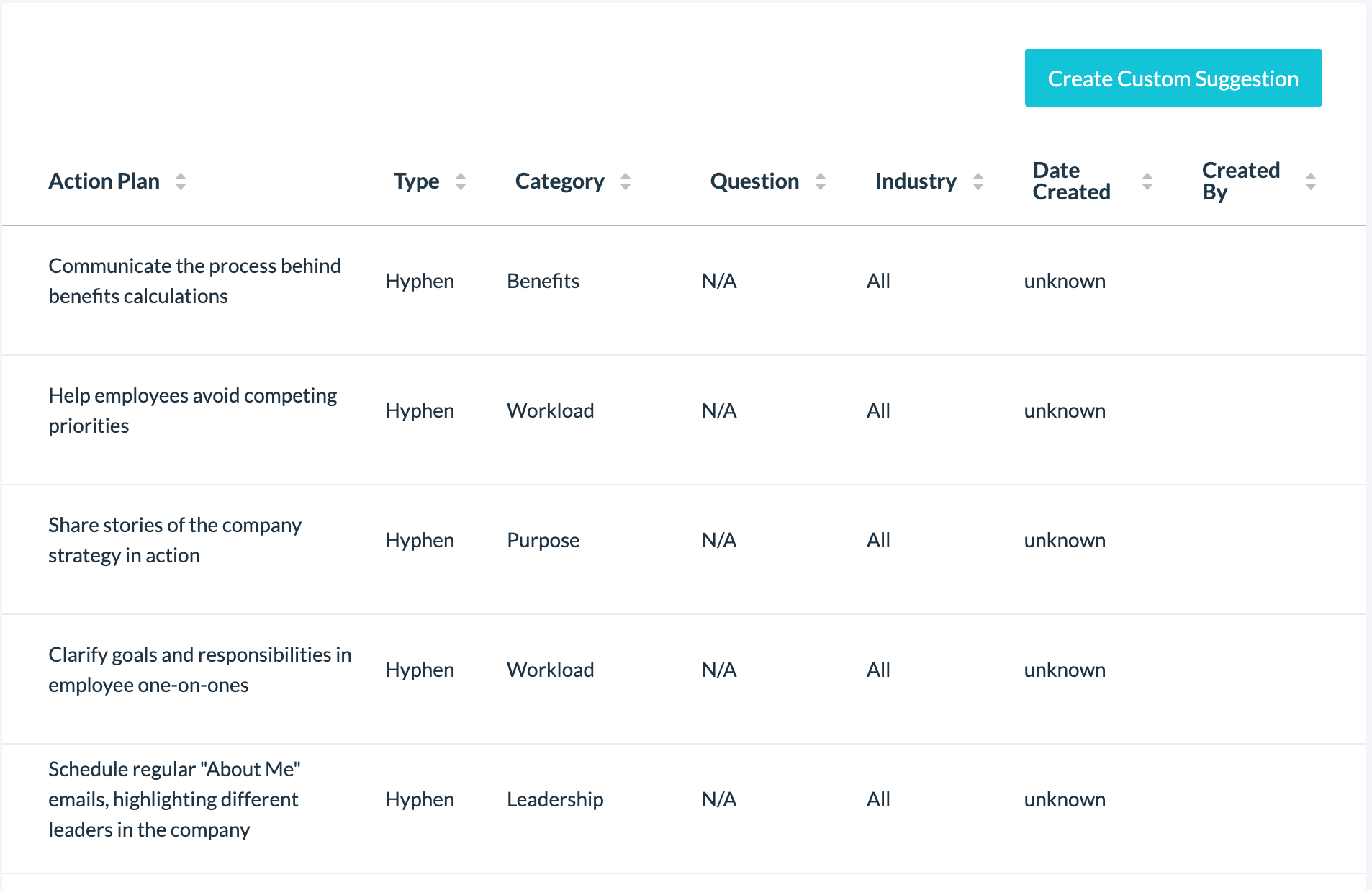Click the Category column header text
The image size is (1372, 890).
coord(560,181)
